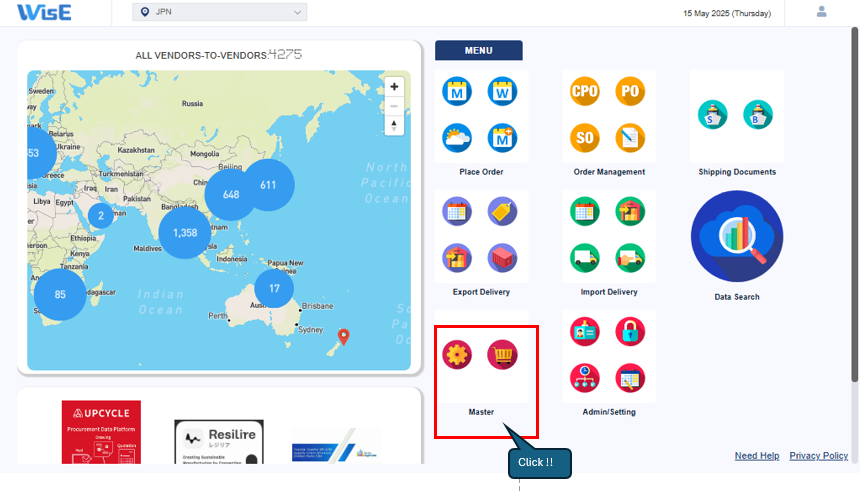
Task: Open the user profile menu
Action: 822,12
